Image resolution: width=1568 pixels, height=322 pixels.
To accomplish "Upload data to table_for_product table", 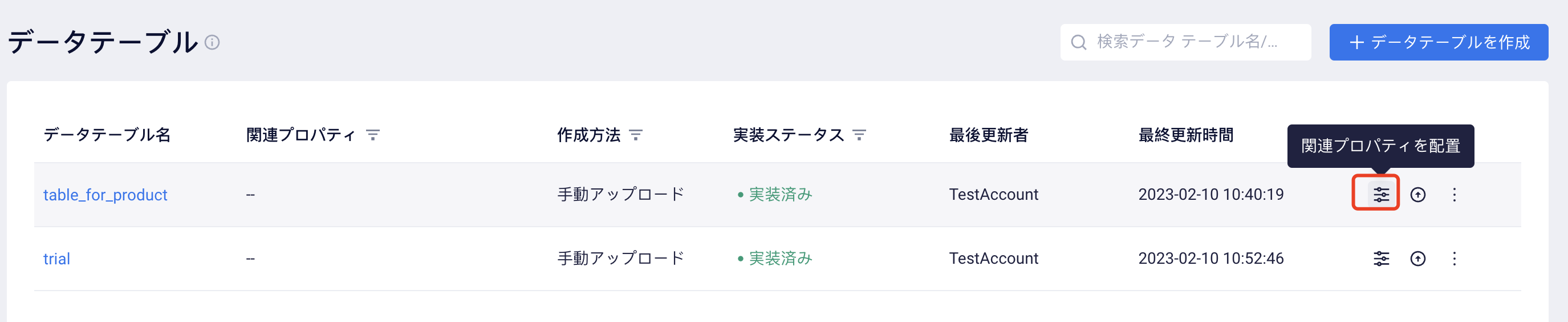I will tap(1417, 195).
